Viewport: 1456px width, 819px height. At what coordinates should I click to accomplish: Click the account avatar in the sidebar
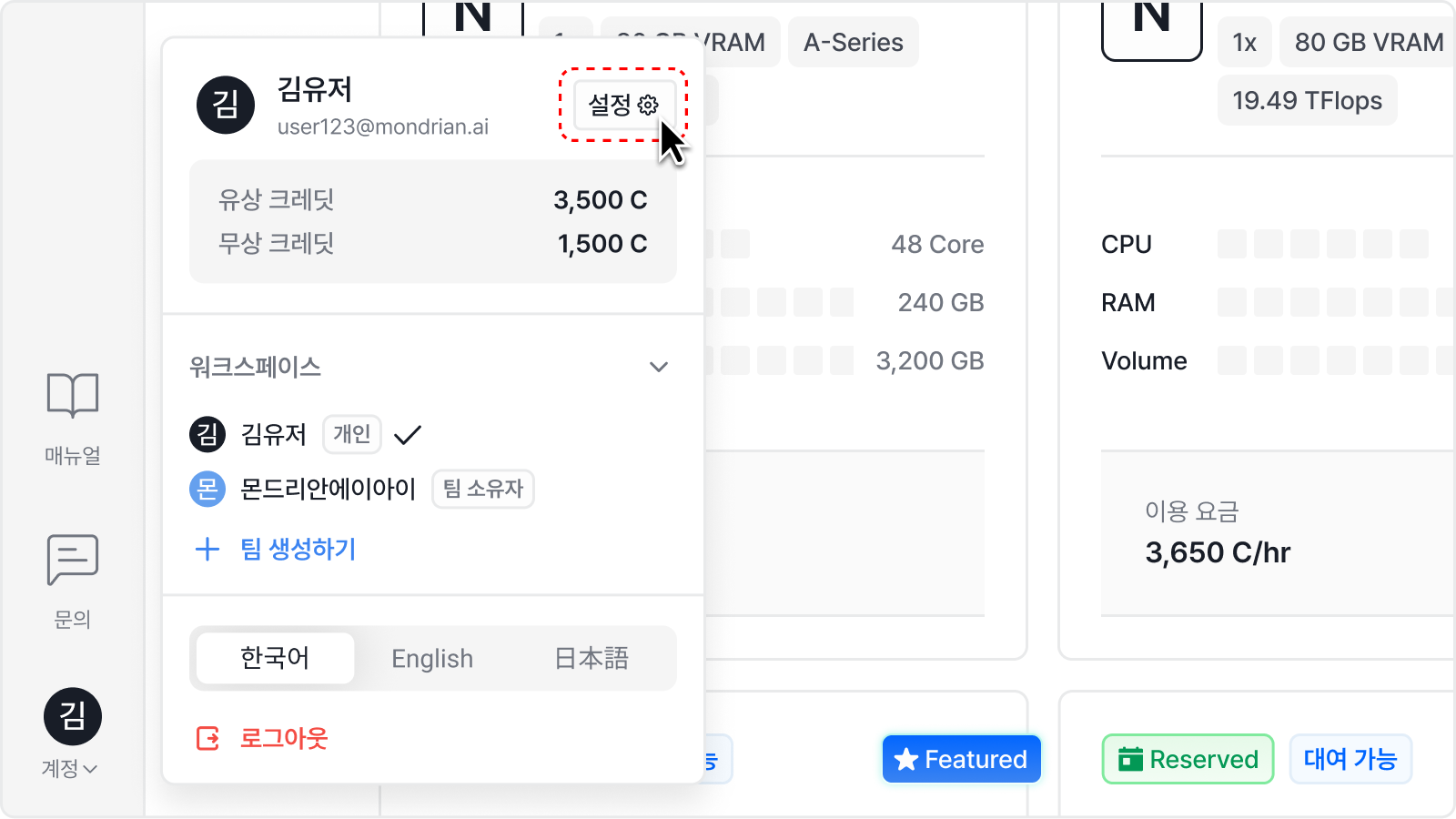tap(73, 716)
